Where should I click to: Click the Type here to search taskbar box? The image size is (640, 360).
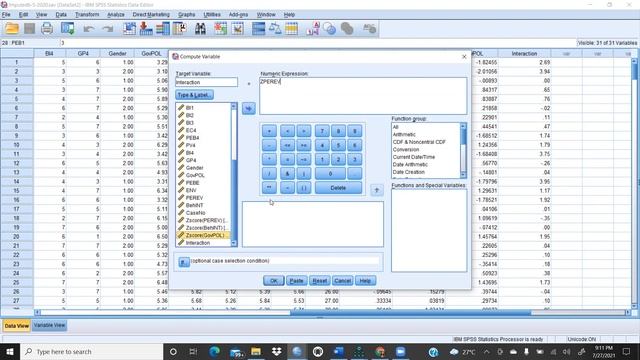click(x=91, y=351)
